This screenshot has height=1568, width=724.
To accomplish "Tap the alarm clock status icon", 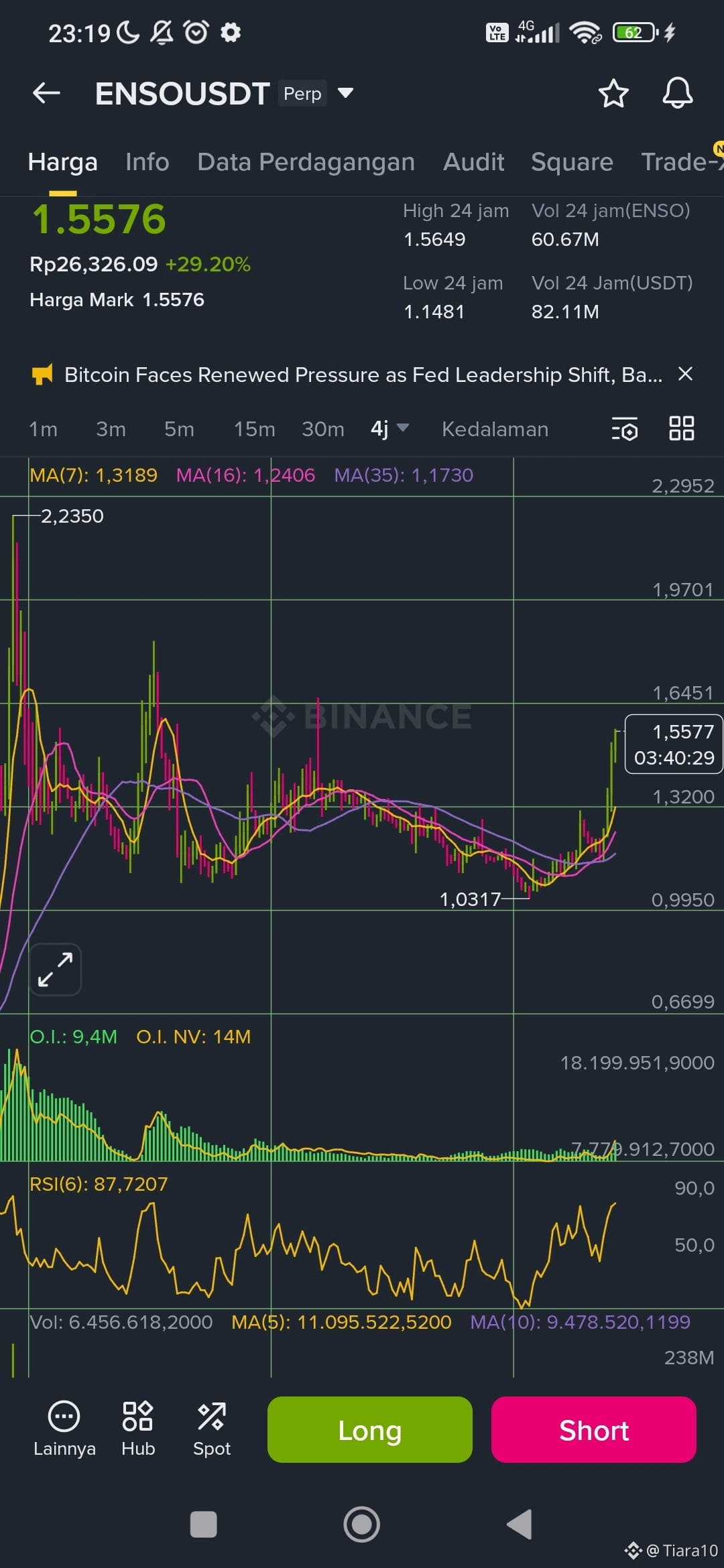I will (x=196, y=32).
